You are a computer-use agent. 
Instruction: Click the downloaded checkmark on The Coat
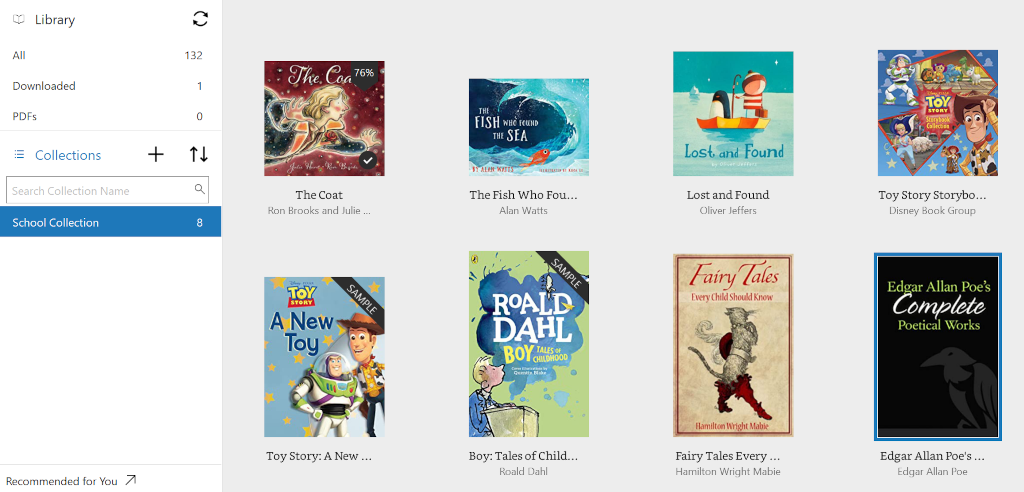pyautogui.click(x=368, y=159)
